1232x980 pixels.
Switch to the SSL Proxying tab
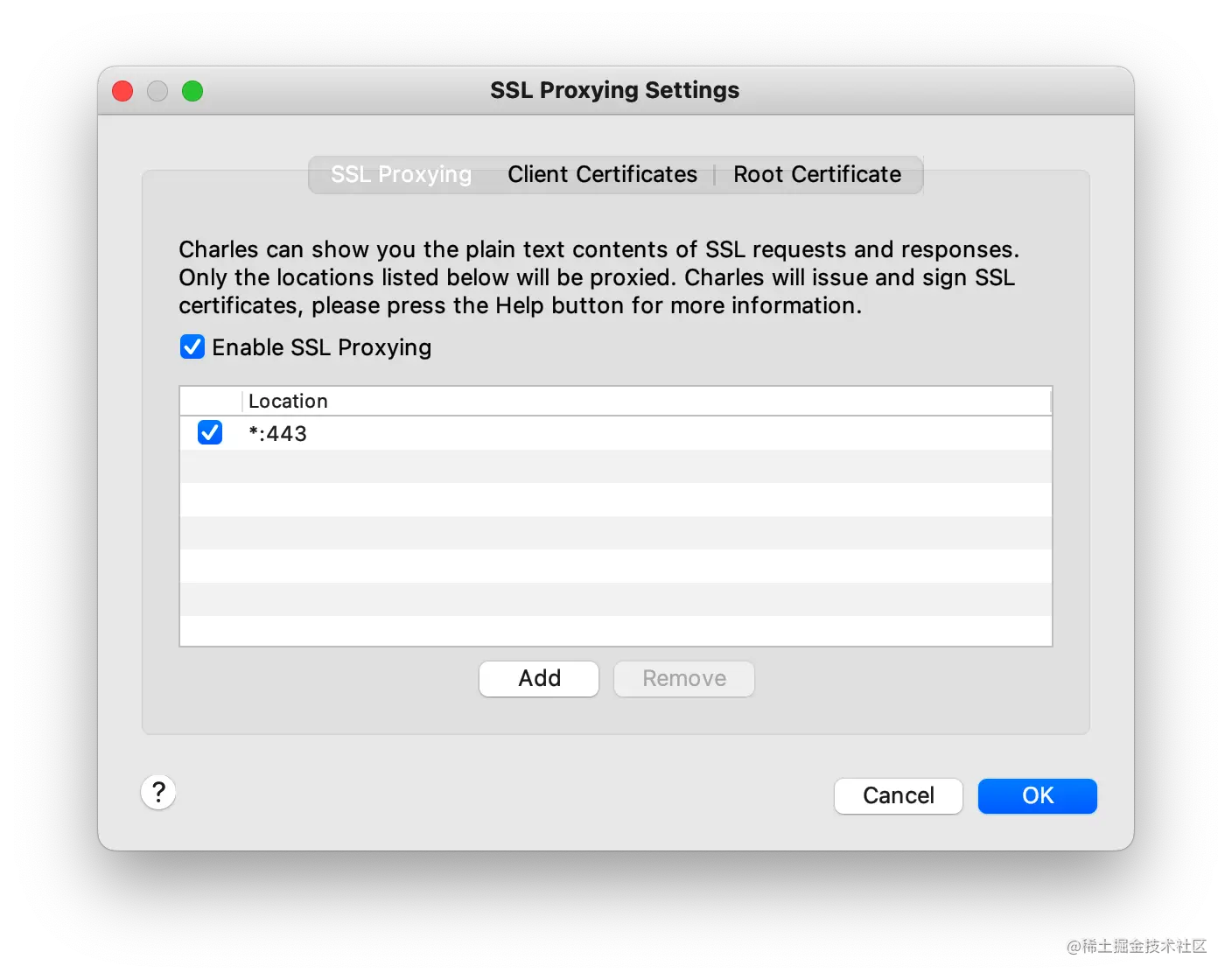coord(401,174)
